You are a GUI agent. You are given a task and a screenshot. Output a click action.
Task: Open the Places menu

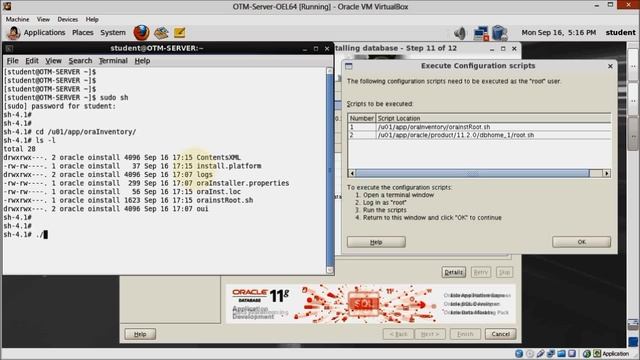[x=82, y=32]
